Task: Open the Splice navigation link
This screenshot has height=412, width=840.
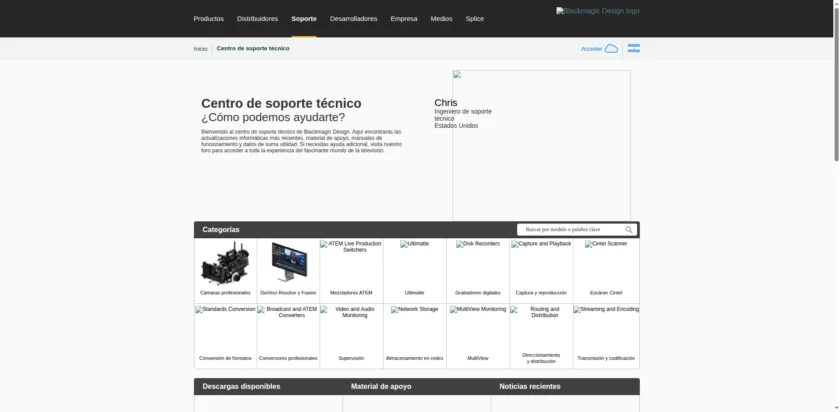Action: click(x=475, y=19)
